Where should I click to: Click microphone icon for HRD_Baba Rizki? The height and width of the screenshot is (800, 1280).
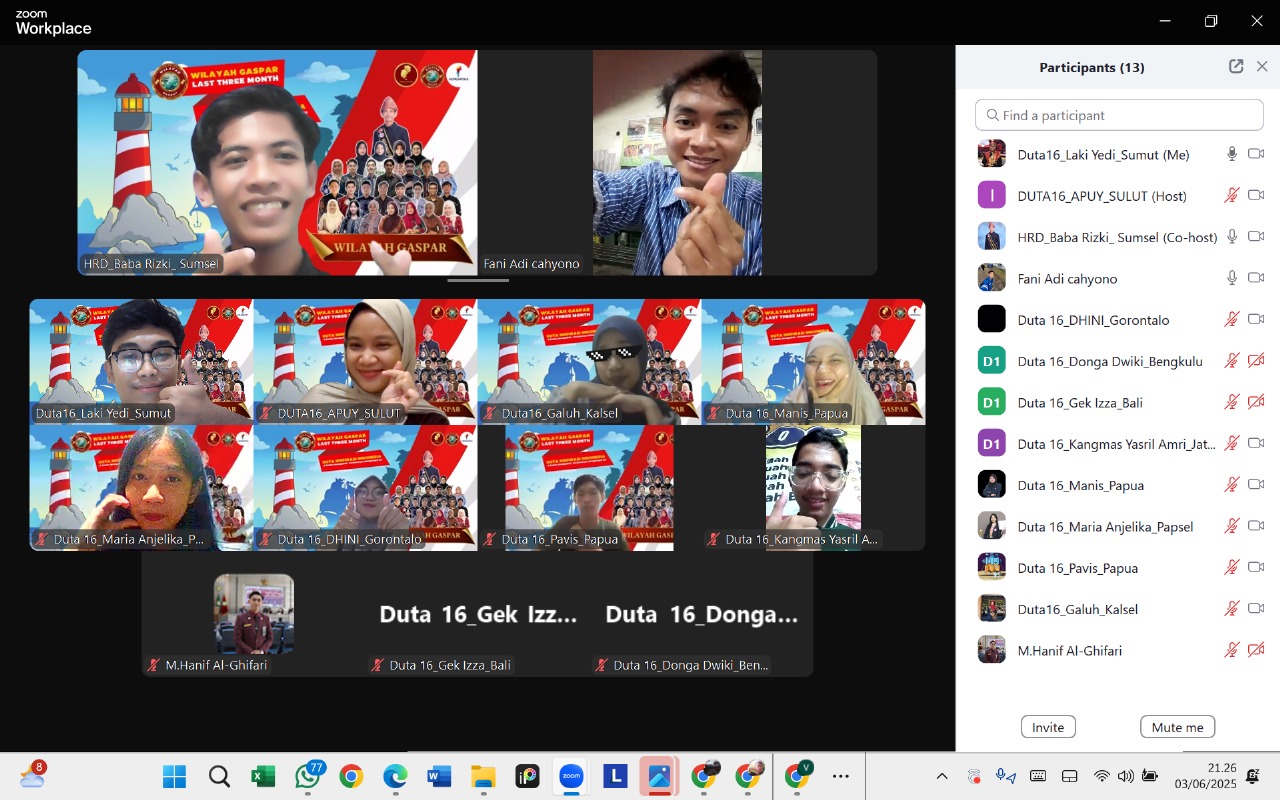[x=1232, y=237]
